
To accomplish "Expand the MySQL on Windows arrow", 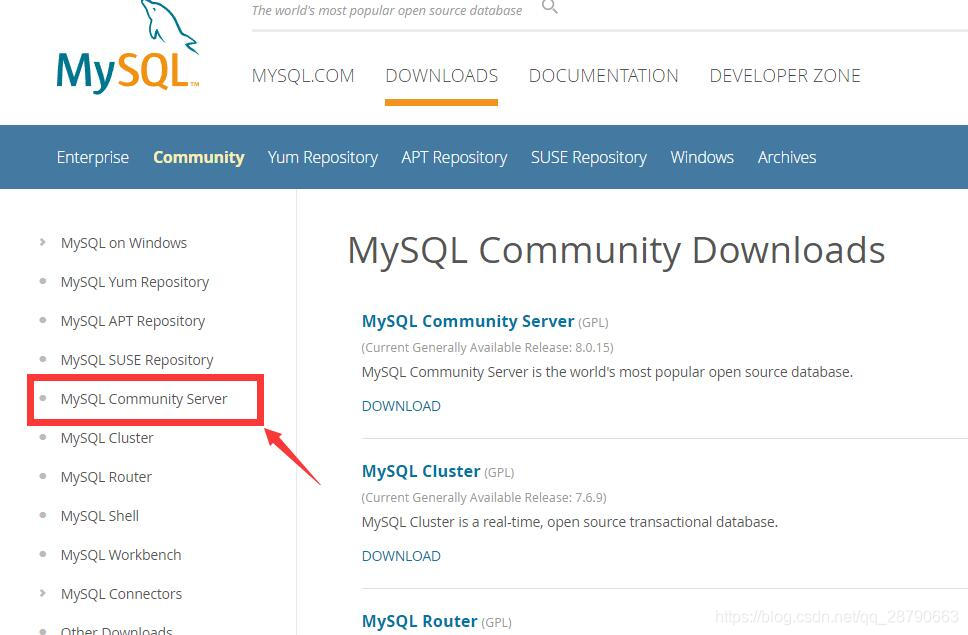I will pyautogui.click(x=42, y=242).
